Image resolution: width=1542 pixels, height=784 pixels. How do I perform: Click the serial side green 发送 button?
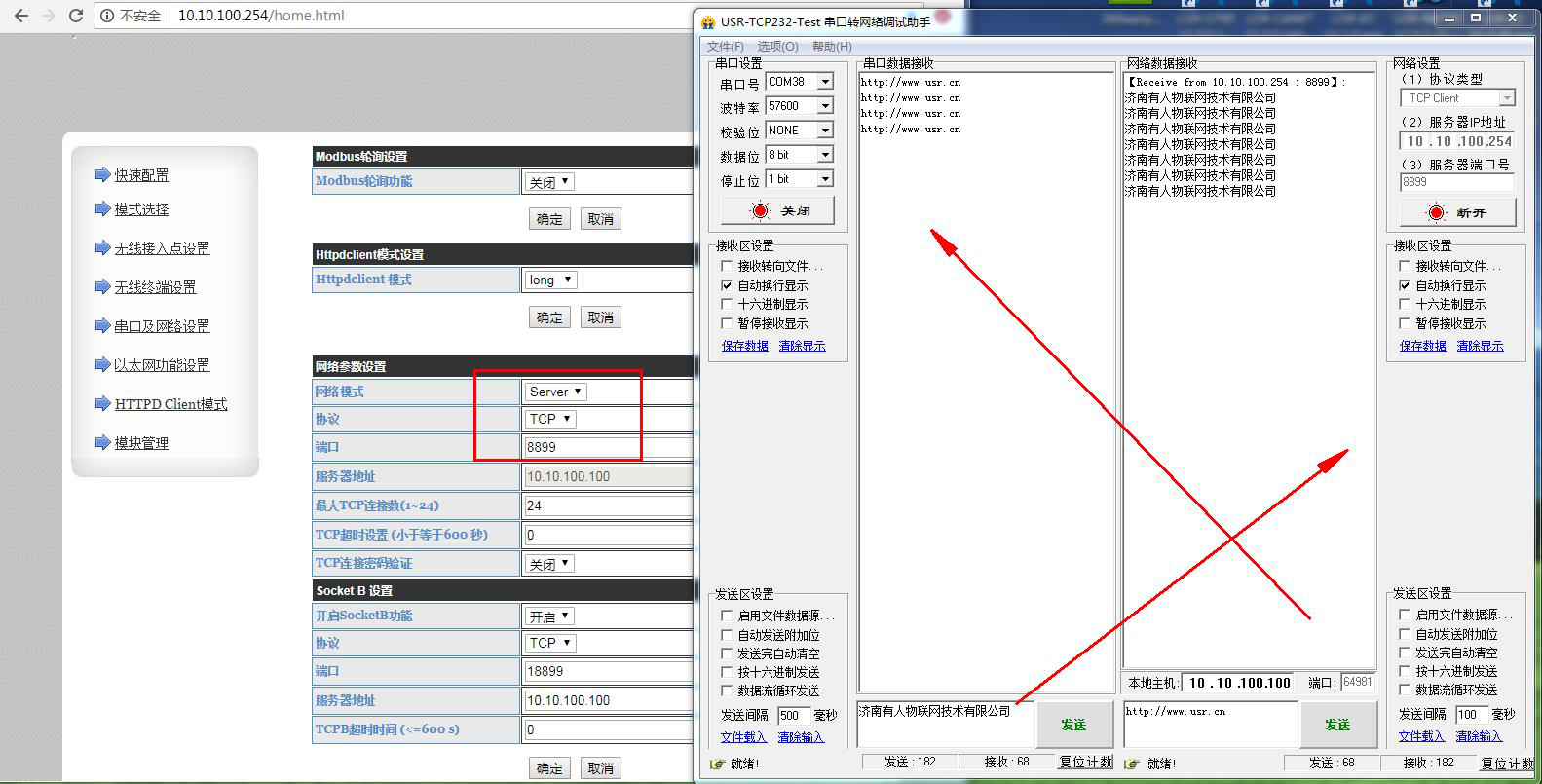[x=1073, y=725]
